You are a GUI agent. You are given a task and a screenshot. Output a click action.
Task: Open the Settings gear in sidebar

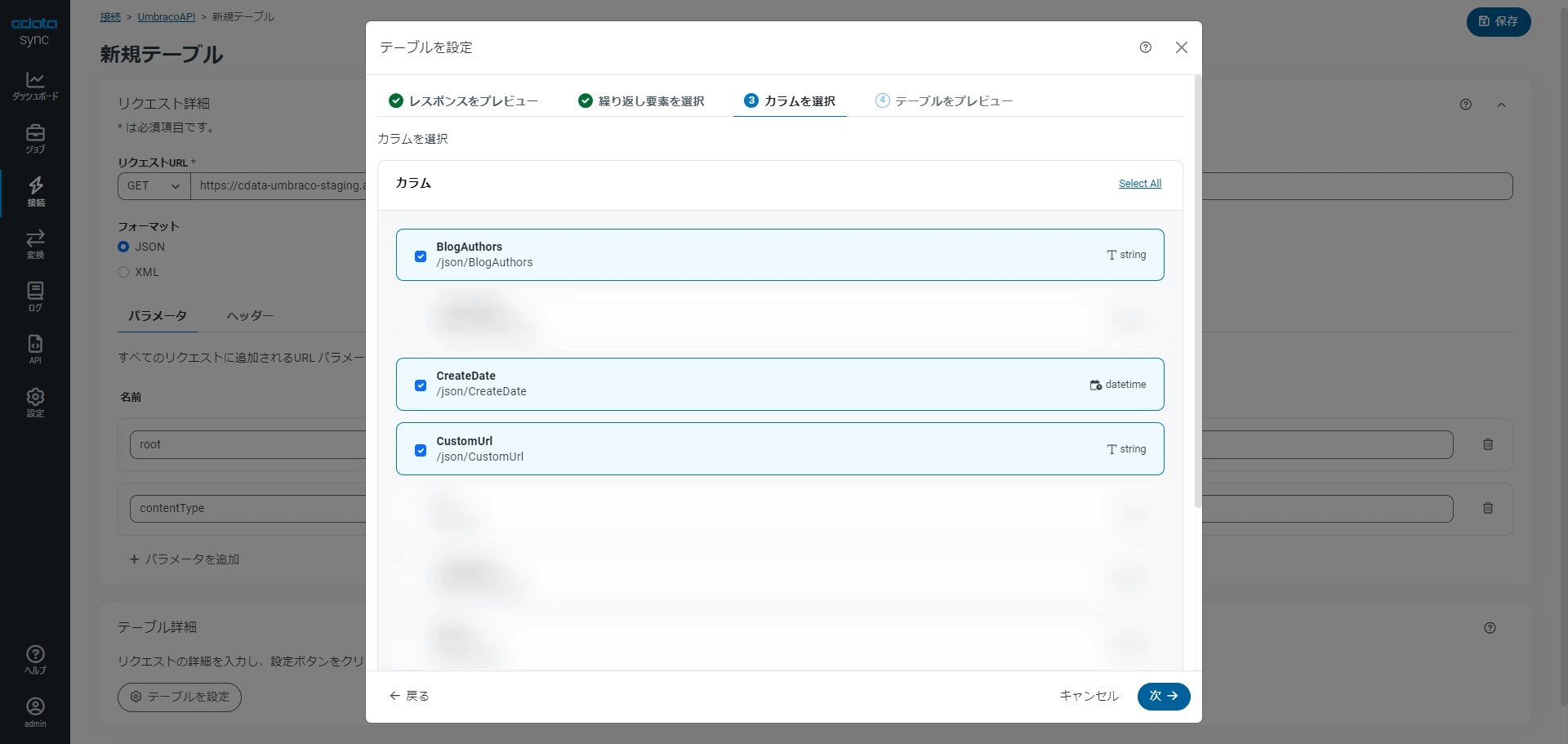tap(35, 403)
